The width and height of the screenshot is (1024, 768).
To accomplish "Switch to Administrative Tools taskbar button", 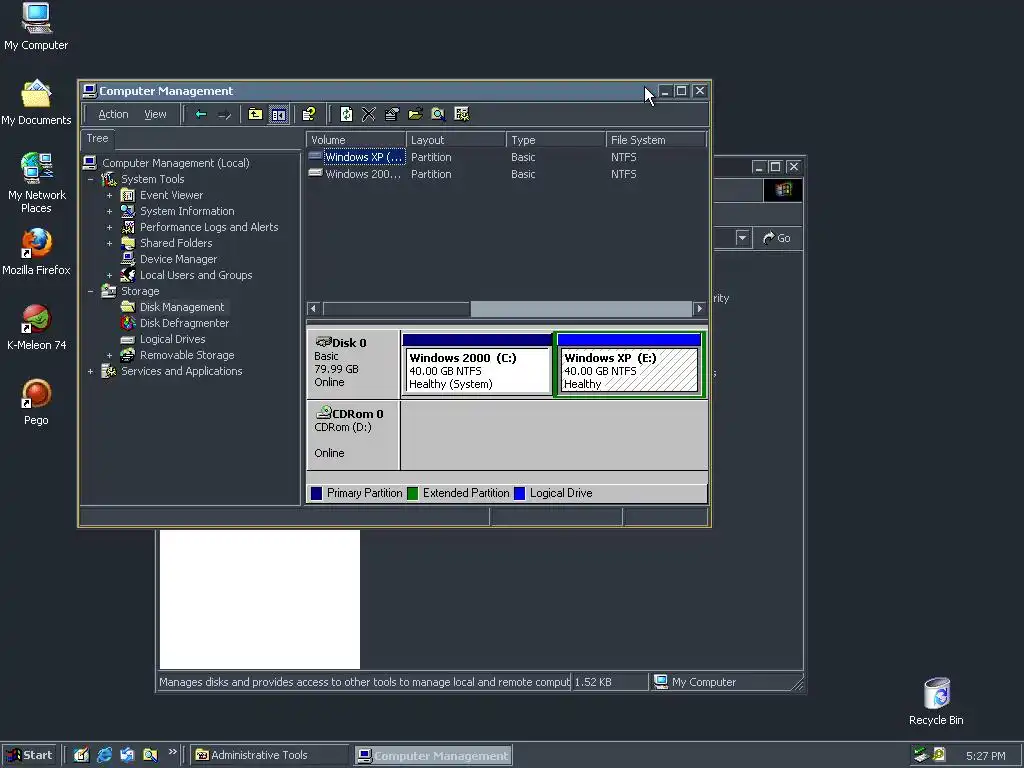I will coord(270,755).
